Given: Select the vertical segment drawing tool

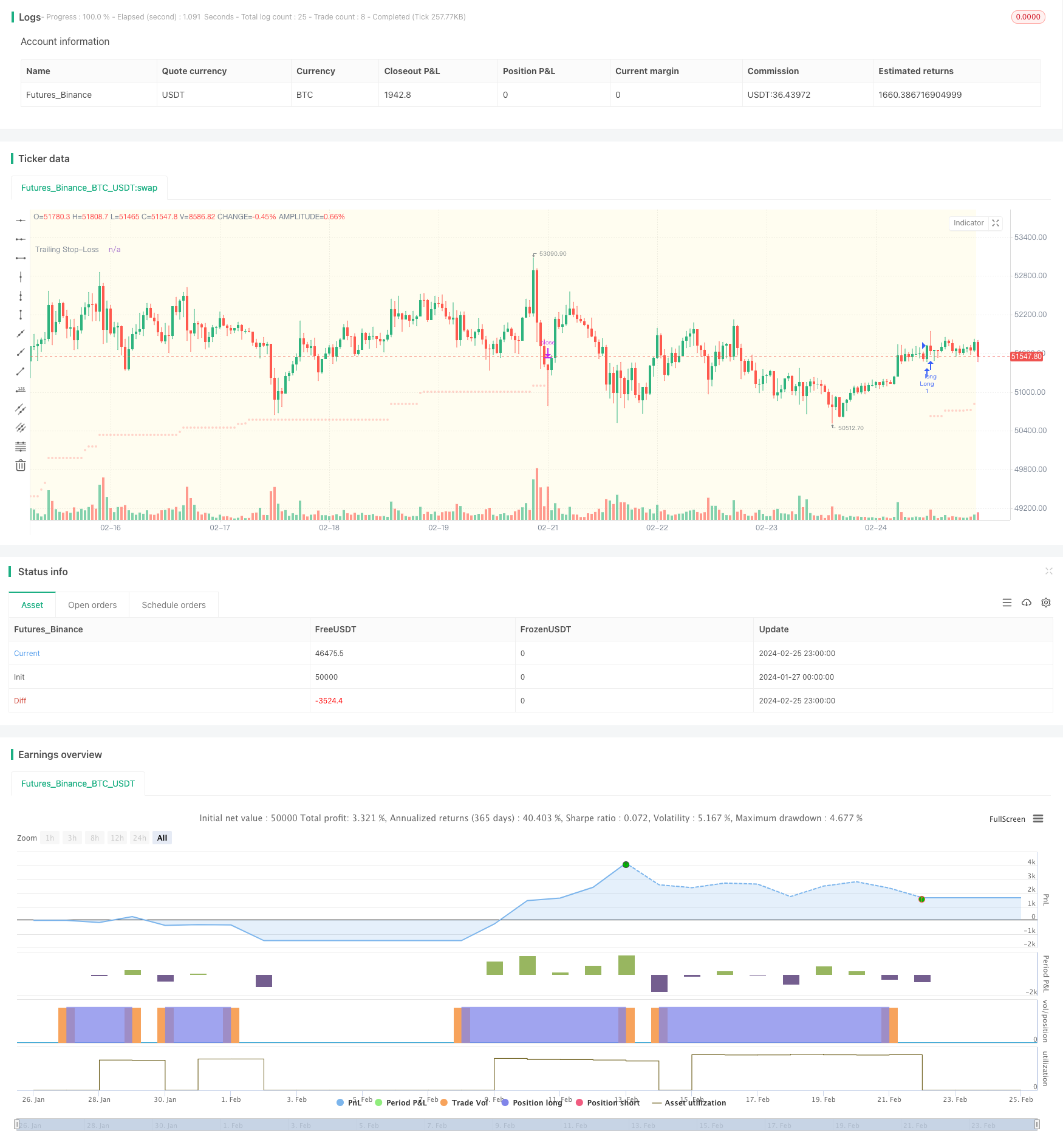Looking at the screenshot, I should (21, 315).
